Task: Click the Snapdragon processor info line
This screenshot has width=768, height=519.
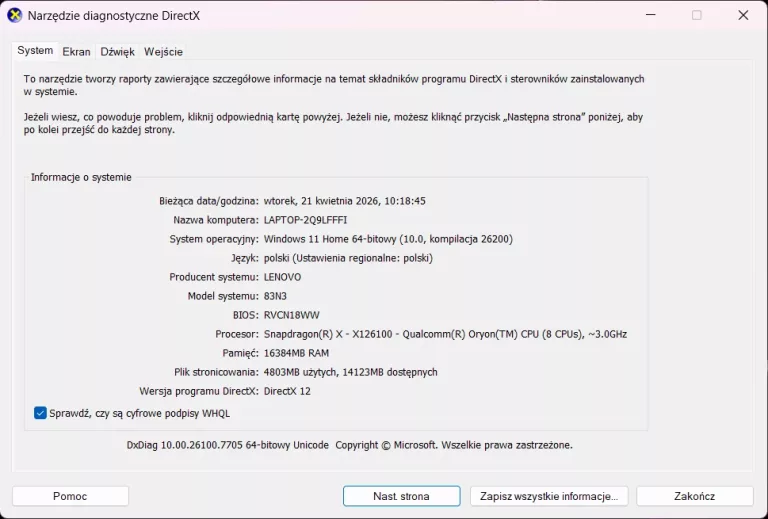Action: point(445,334)
